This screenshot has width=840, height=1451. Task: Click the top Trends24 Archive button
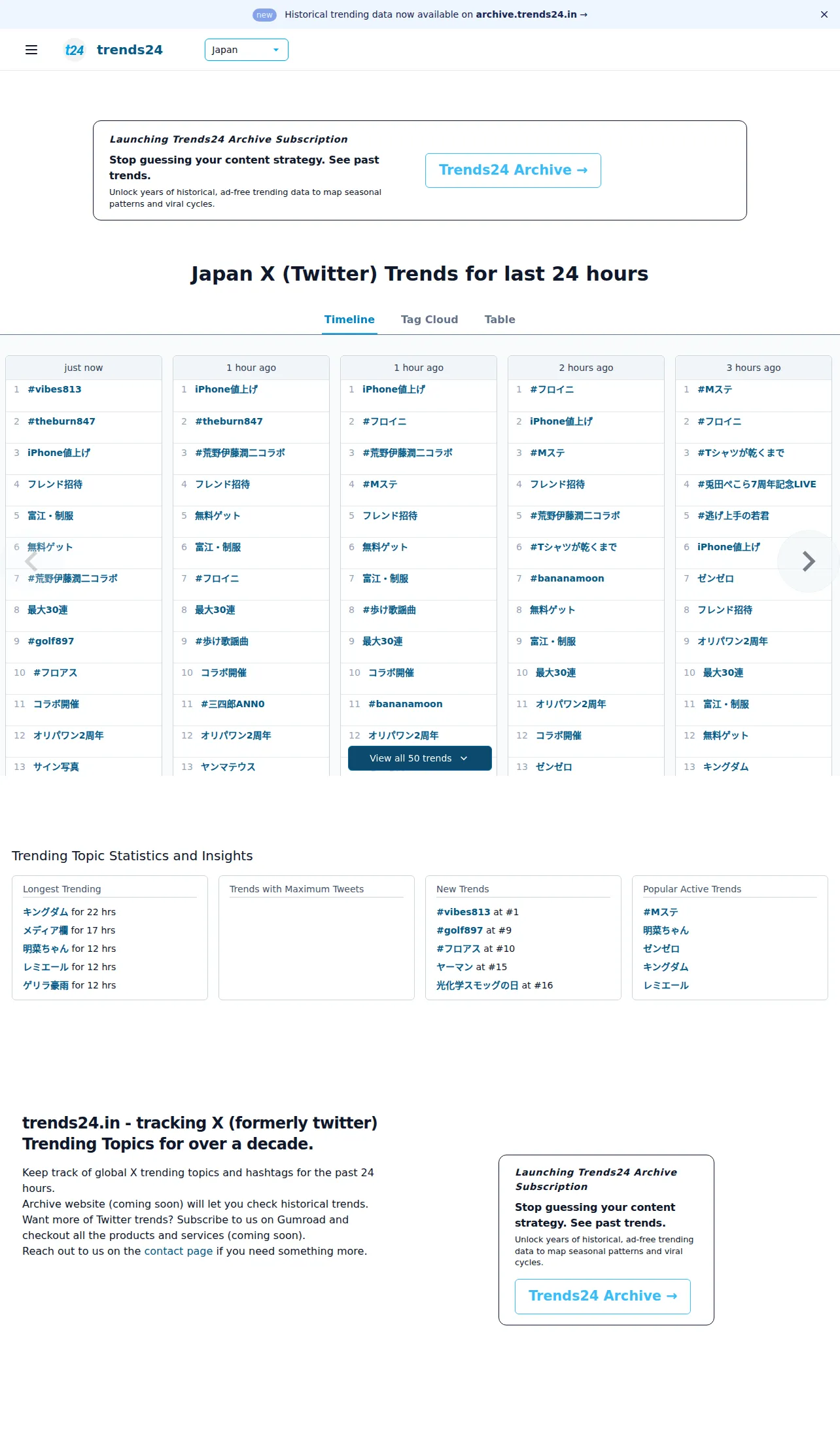pyautogui.click(x=513, y=170)
